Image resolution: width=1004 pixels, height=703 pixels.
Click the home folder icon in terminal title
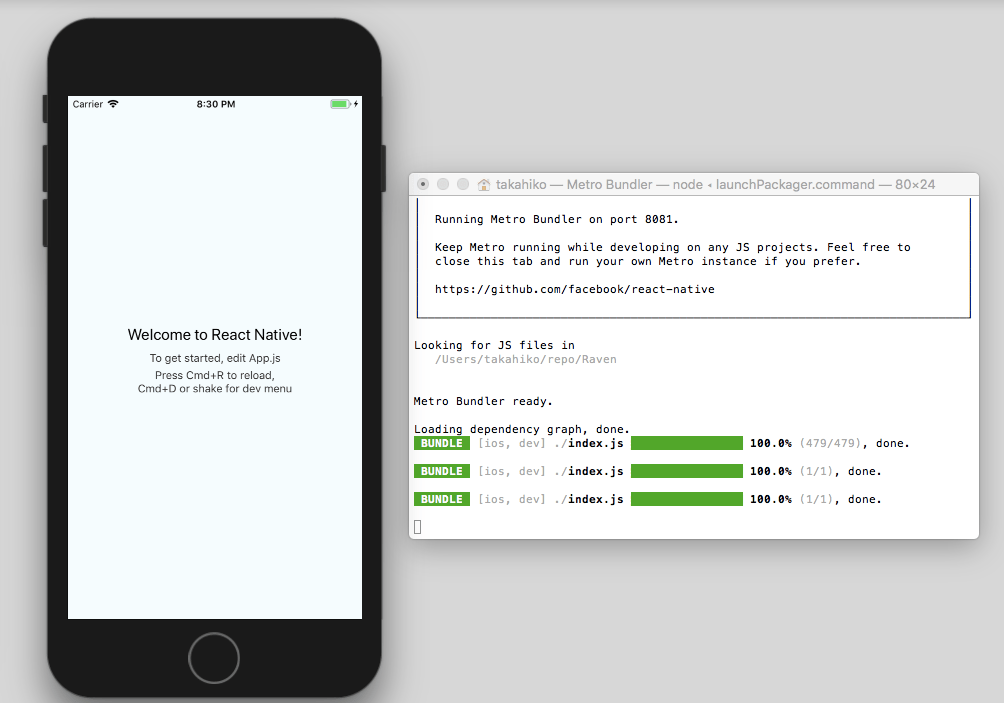coord(484,185)
